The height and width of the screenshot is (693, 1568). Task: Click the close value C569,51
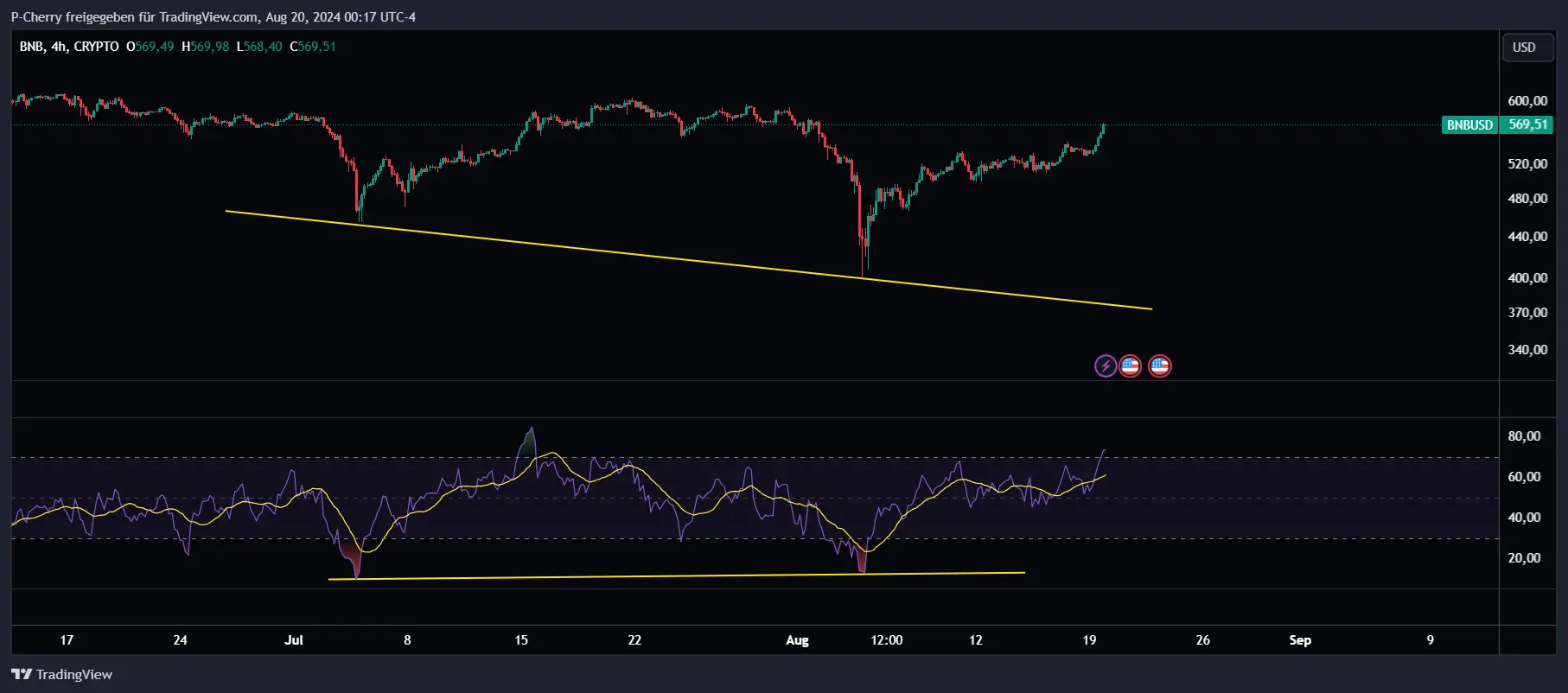(x=313, y=47)
